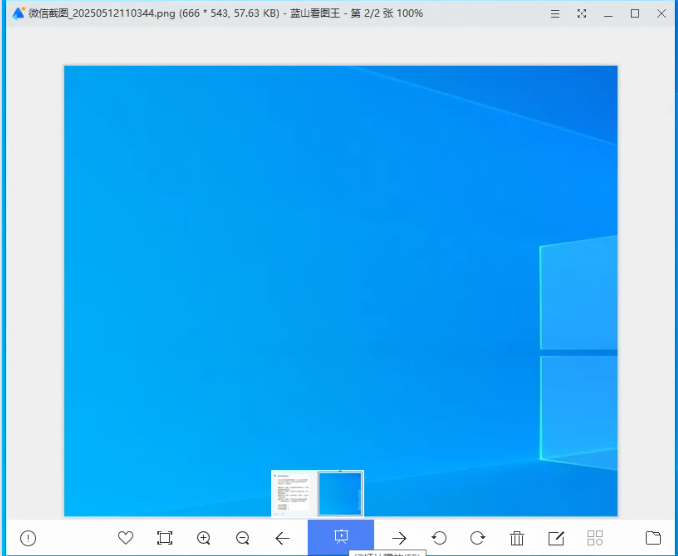Maximize the image viewer window
The height and width of the screenshot is (556, 678).
[635, 14]
